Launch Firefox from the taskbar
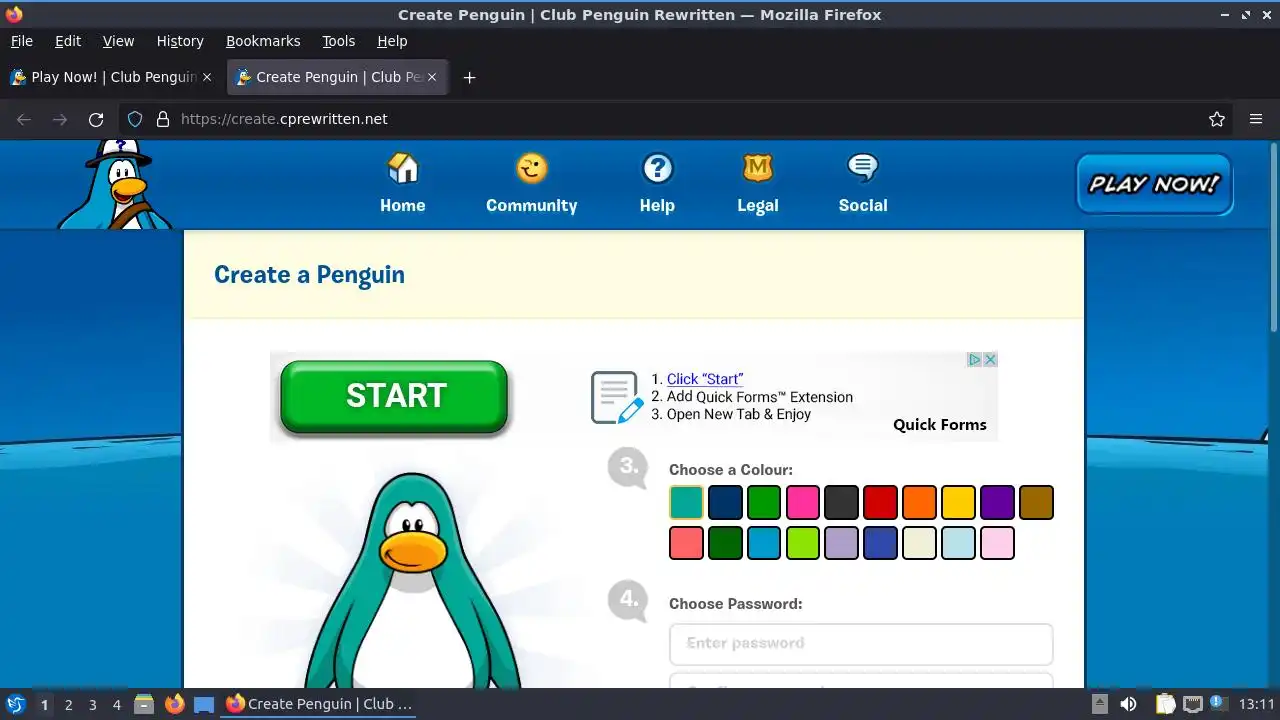Image resolution: width=1280 pixels, height=720 pixels. [174, 704]
